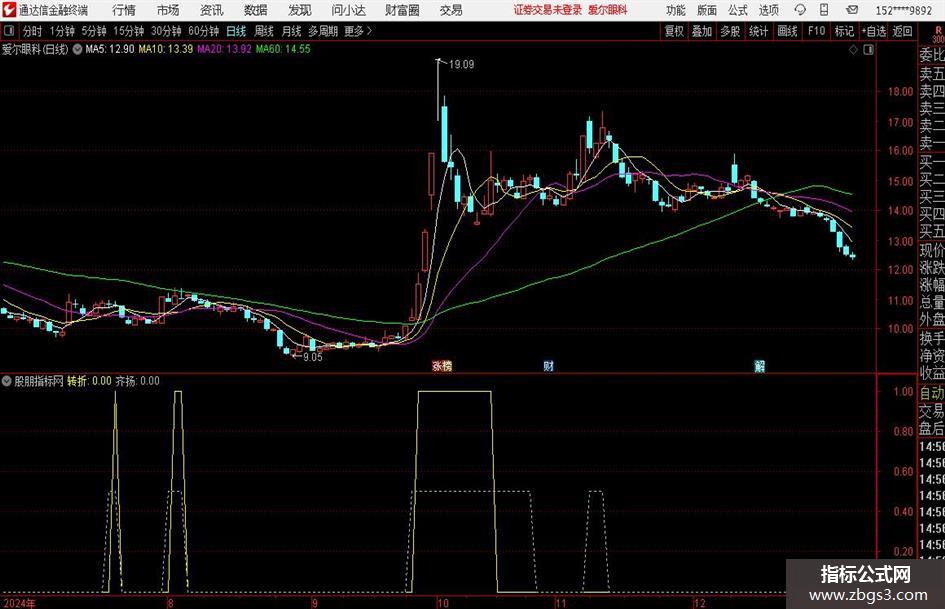945x609 pixels.
Task: Open the customer service headset icon
Action: coord(800,10)
